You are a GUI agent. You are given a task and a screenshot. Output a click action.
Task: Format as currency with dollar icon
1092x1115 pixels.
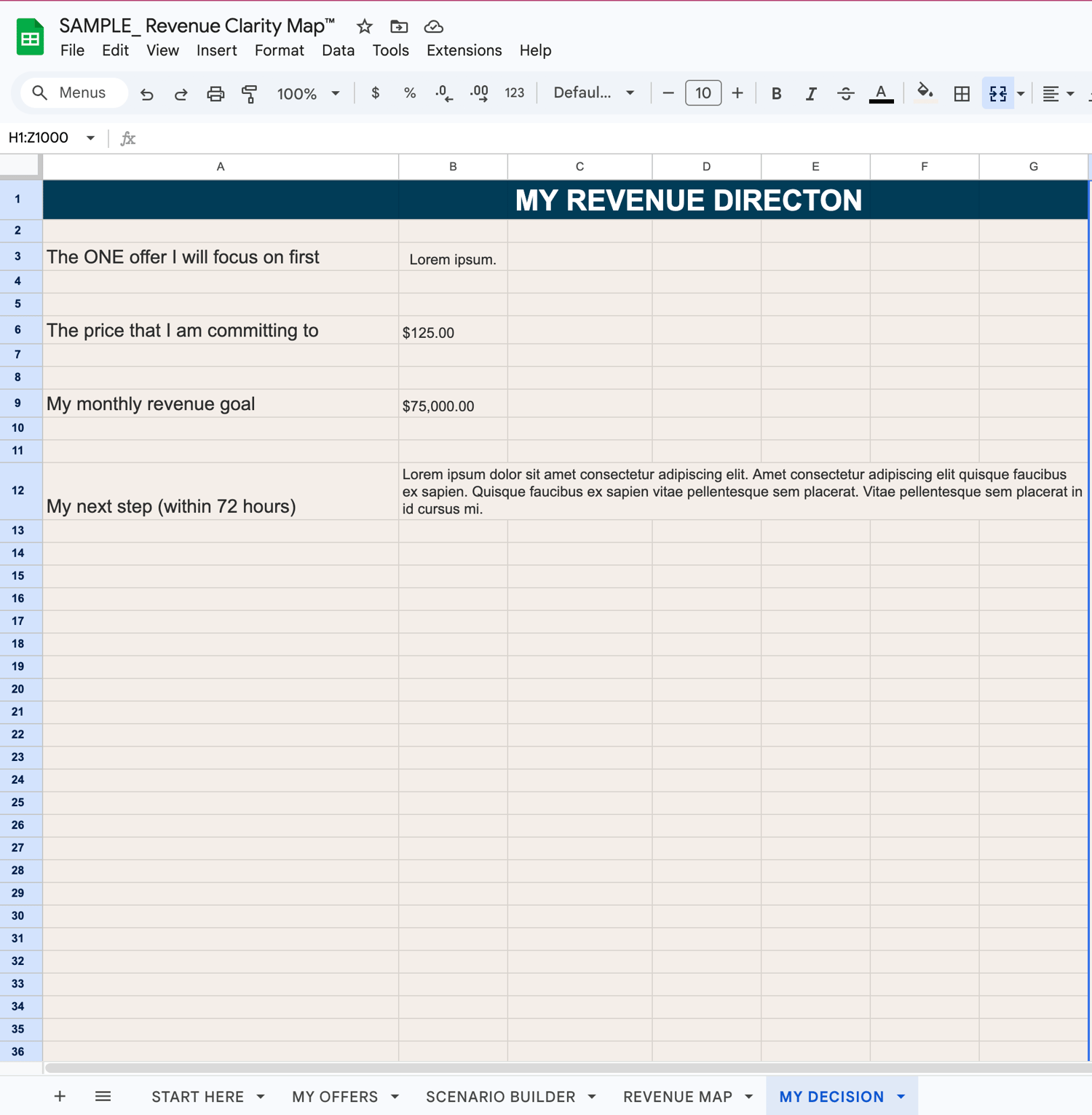coord(375,93)
